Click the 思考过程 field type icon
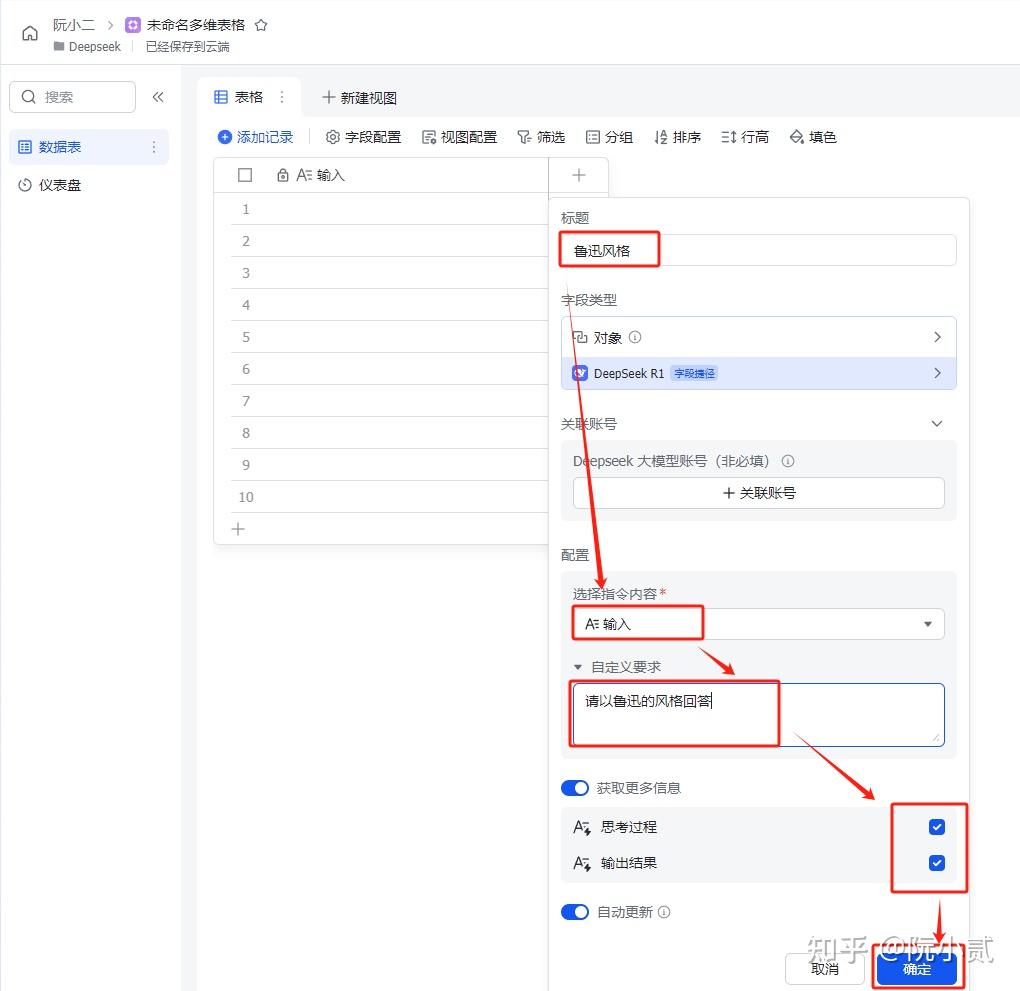The width and height of the screenshot is (1020, 991). pos(582,827)
